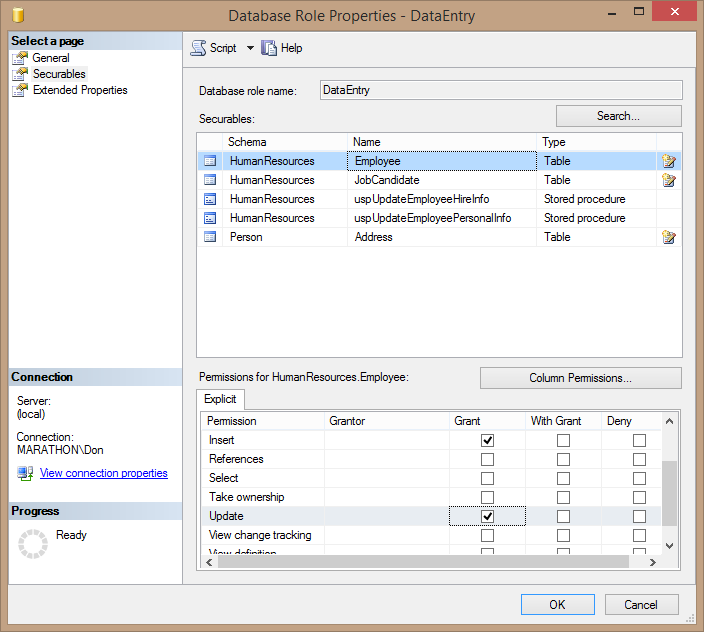Open the General page
Viewport: 704px width, 632px height.
click(51, 58)
